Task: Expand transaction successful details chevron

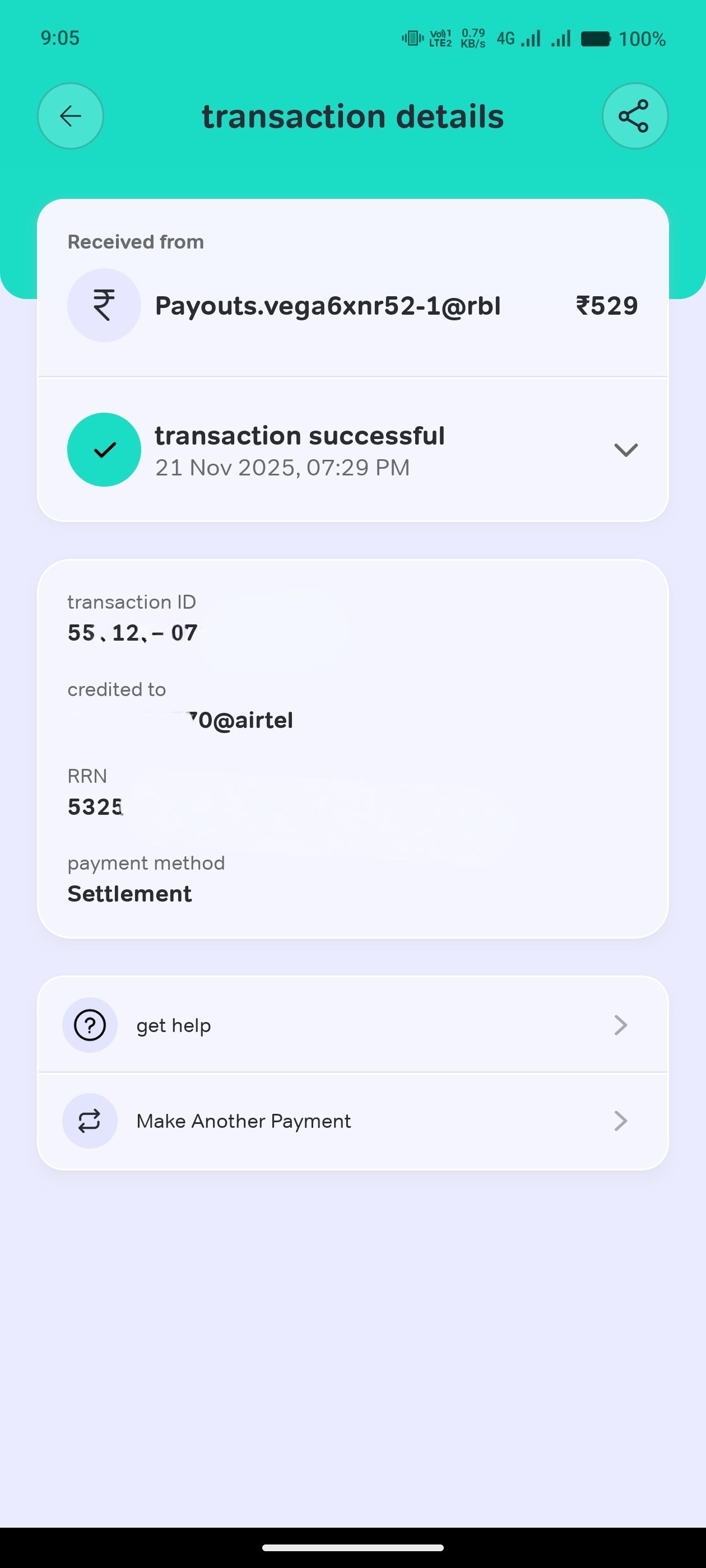Action: [625, 450]
